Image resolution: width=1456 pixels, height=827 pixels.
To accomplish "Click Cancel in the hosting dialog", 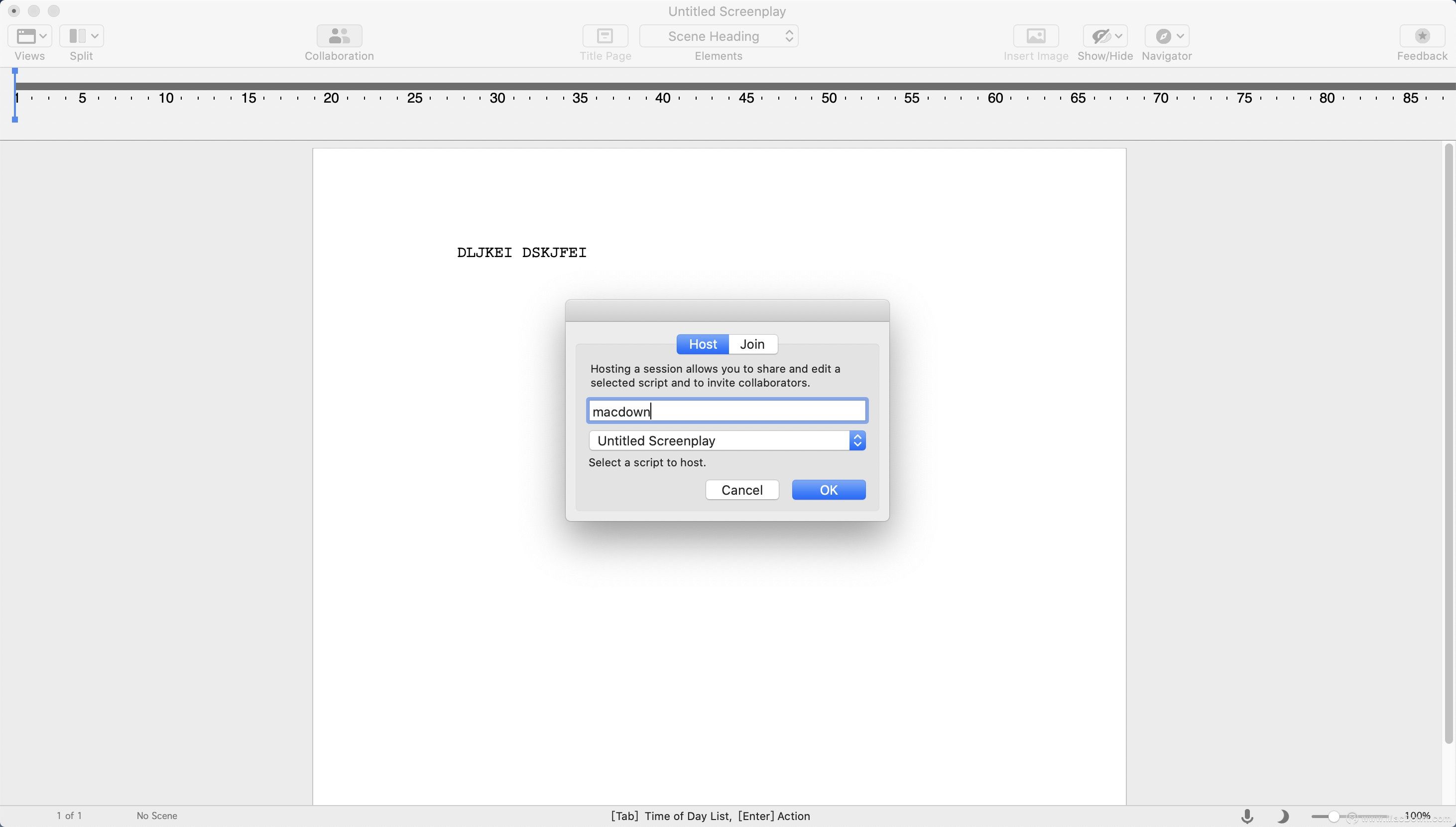I will (x=742, y=490).
